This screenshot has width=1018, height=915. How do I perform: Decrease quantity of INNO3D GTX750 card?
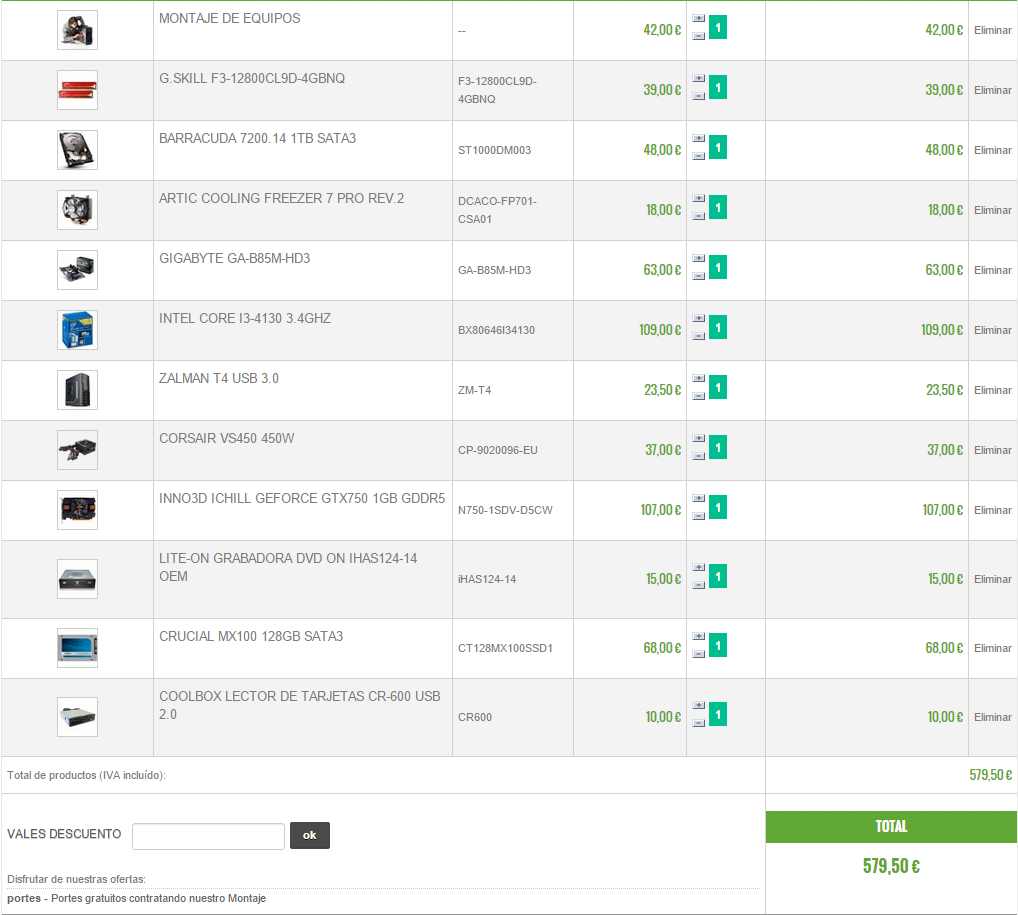coord(699,516)
